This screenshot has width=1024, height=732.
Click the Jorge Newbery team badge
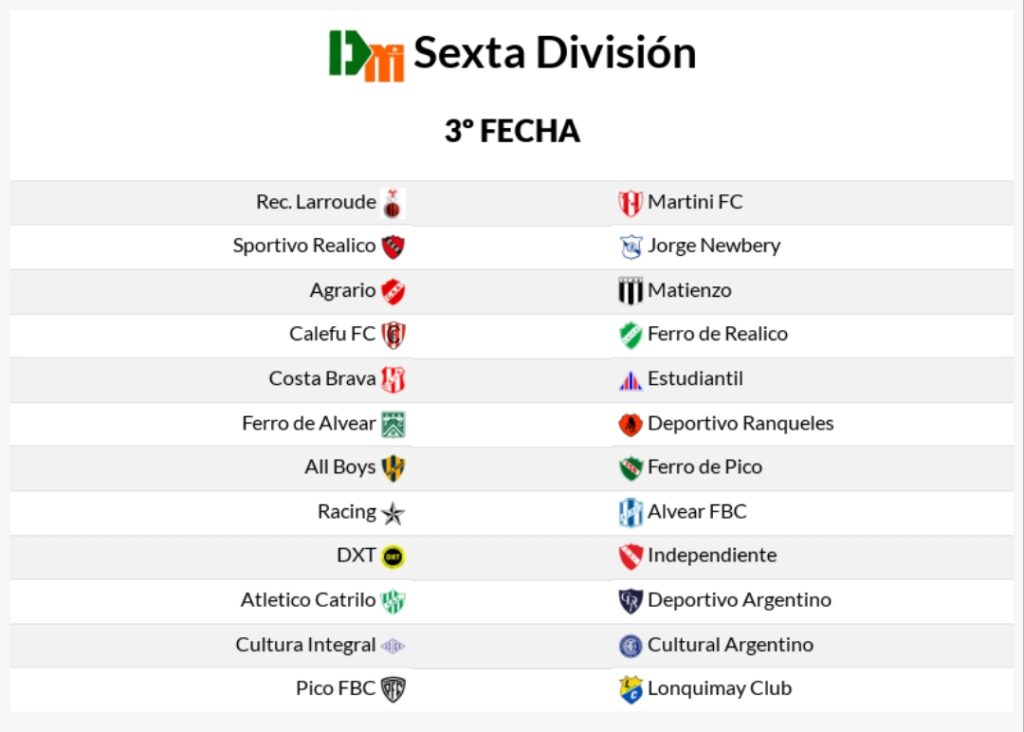630,247
